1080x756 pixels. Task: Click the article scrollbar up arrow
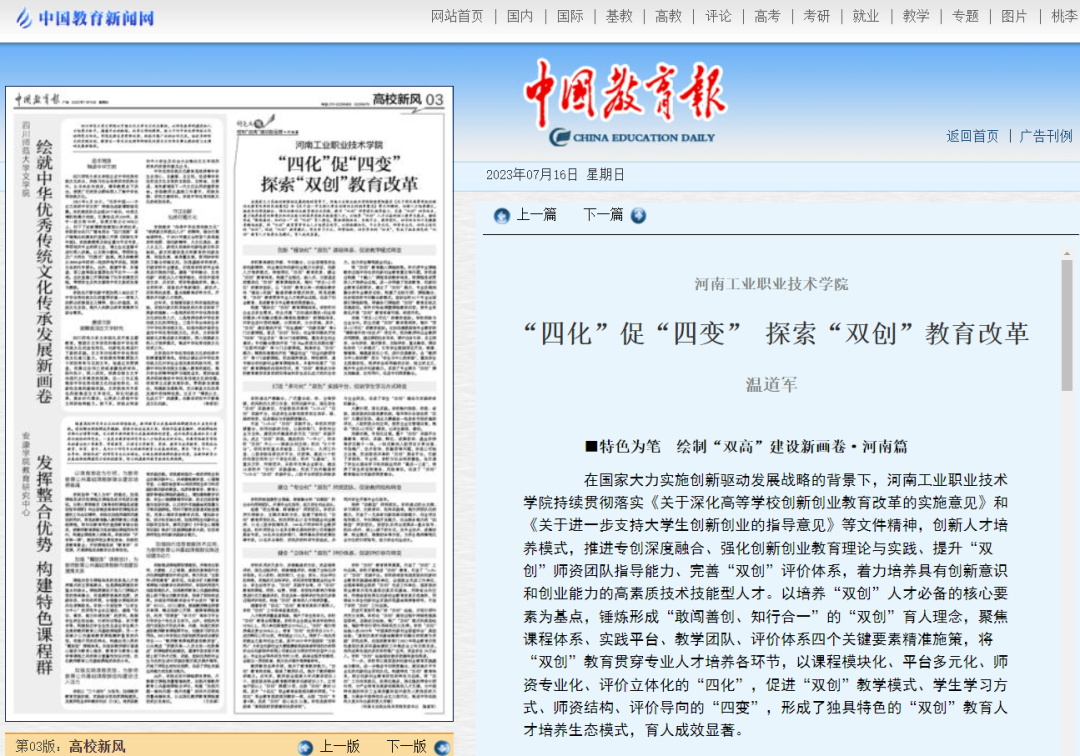pyautogui.click(x=1067, y=254)
